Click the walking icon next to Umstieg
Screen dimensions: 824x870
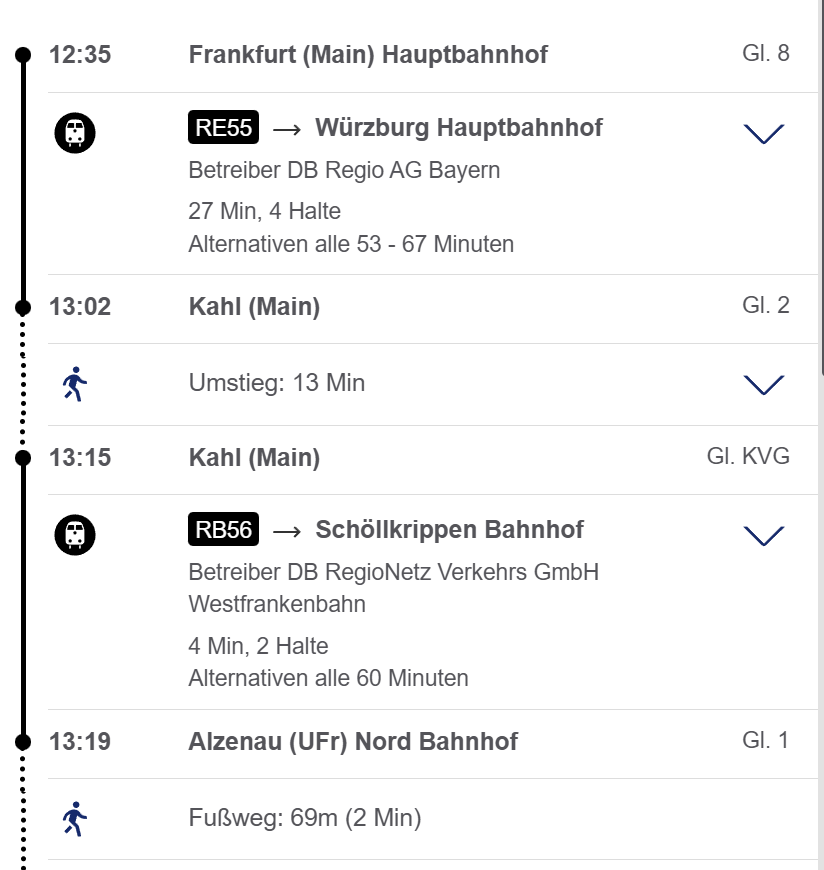click(75, 384)
